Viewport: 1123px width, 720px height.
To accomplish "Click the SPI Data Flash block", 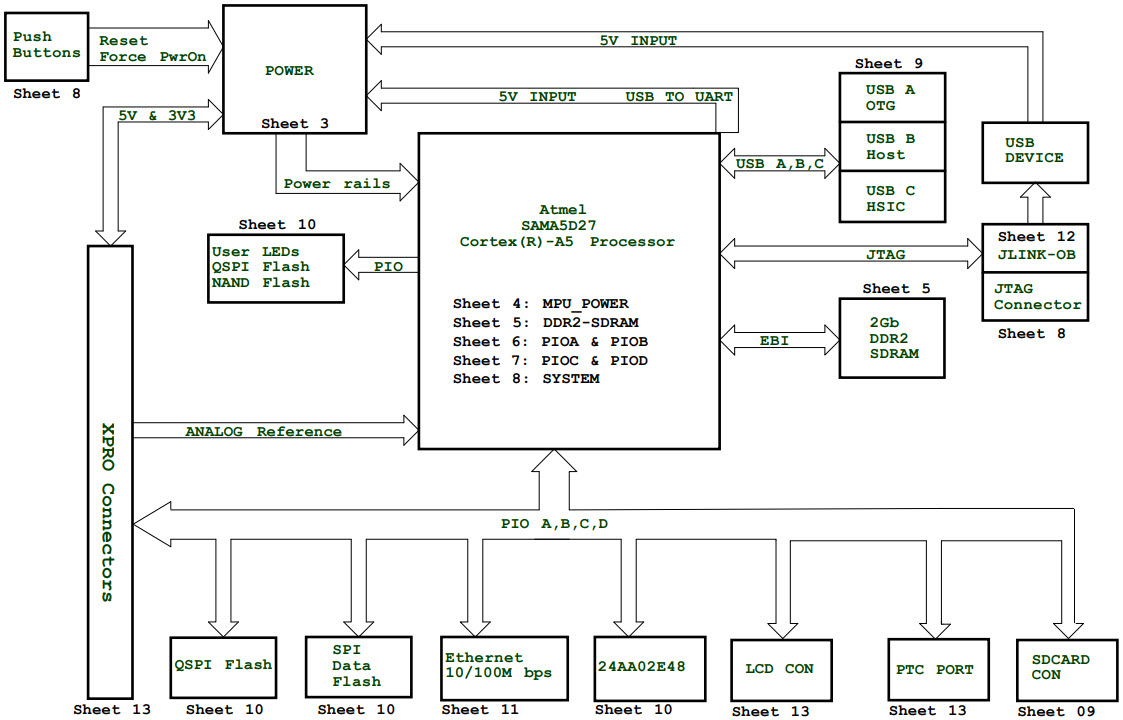I will tap(357, 666).
